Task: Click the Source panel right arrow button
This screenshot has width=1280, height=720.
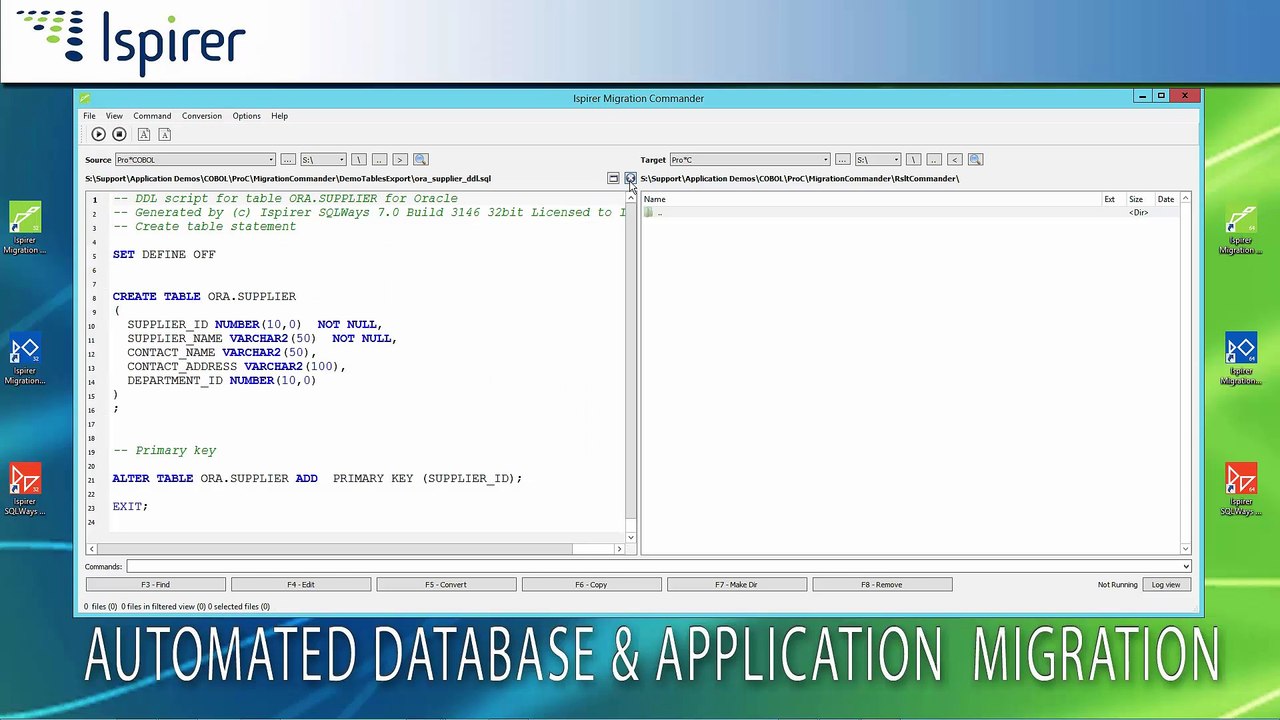Action: 400,160
